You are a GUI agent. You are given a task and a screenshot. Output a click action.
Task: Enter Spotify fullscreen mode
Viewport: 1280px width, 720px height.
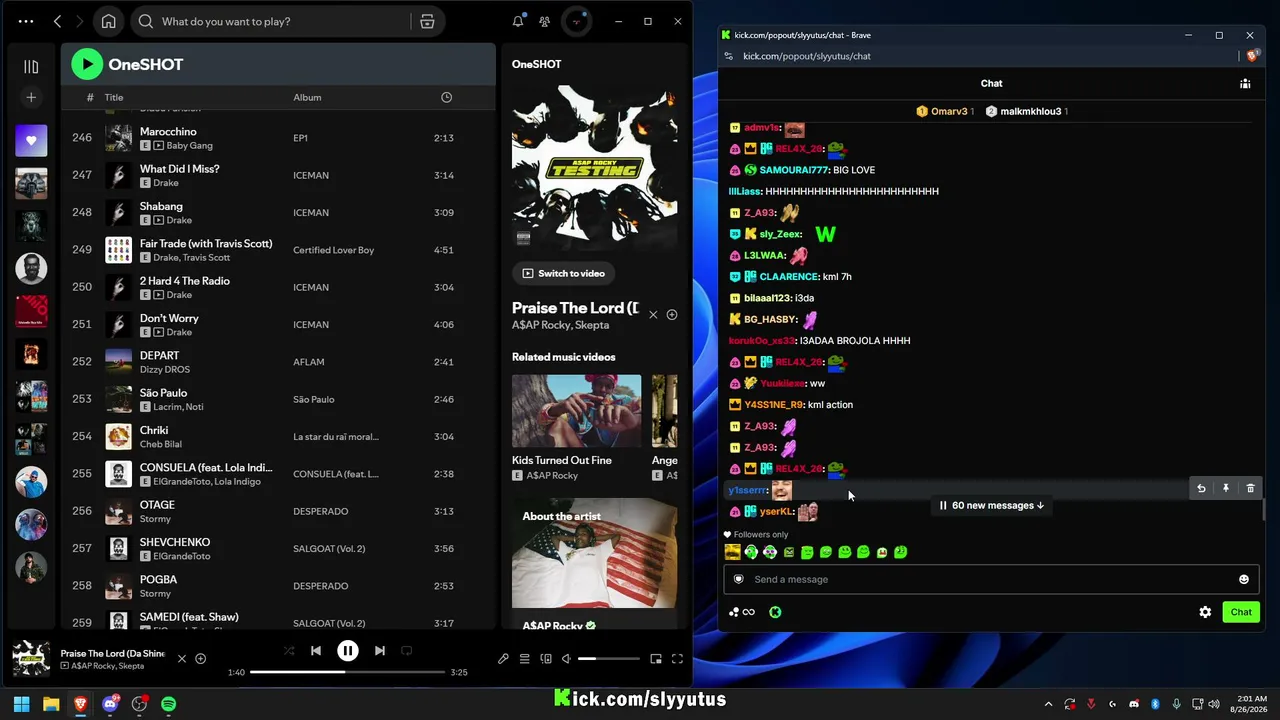[x=677, y=659]
